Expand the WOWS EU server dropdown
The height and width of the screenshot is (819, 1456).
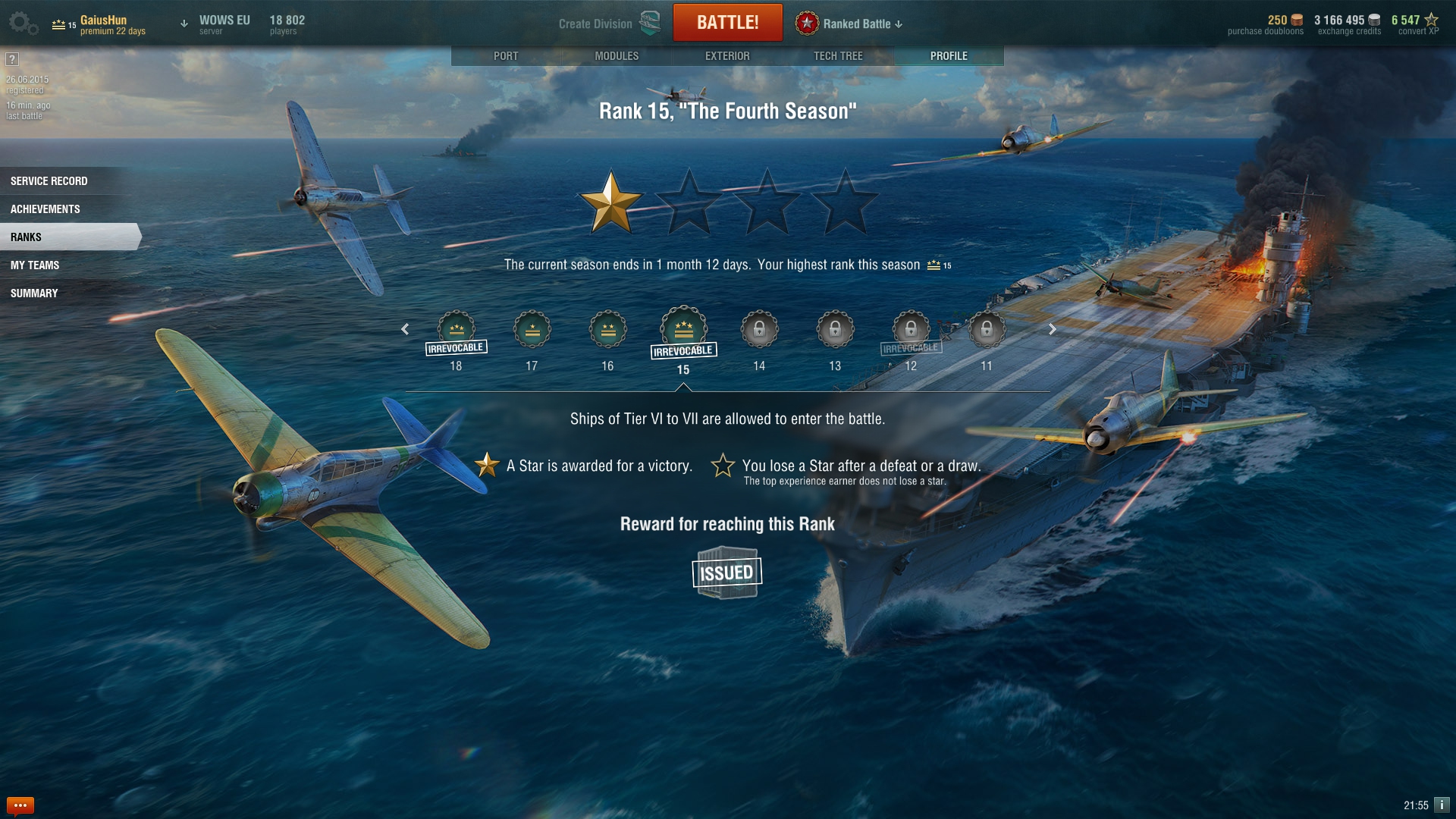216,24
